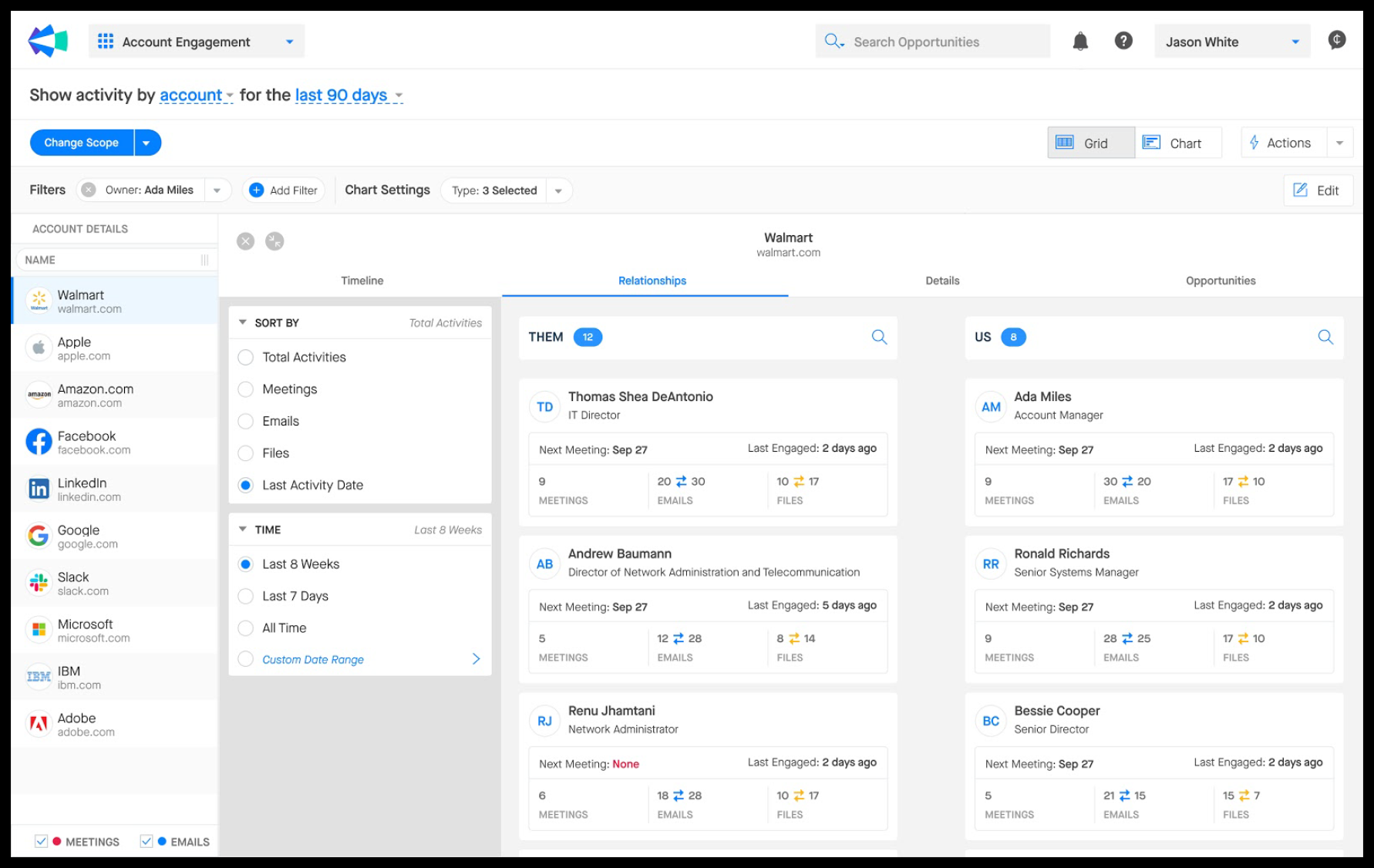Click the app logo in top-left corner
The height and width of the screenshot is (868, 1374).
48,41
